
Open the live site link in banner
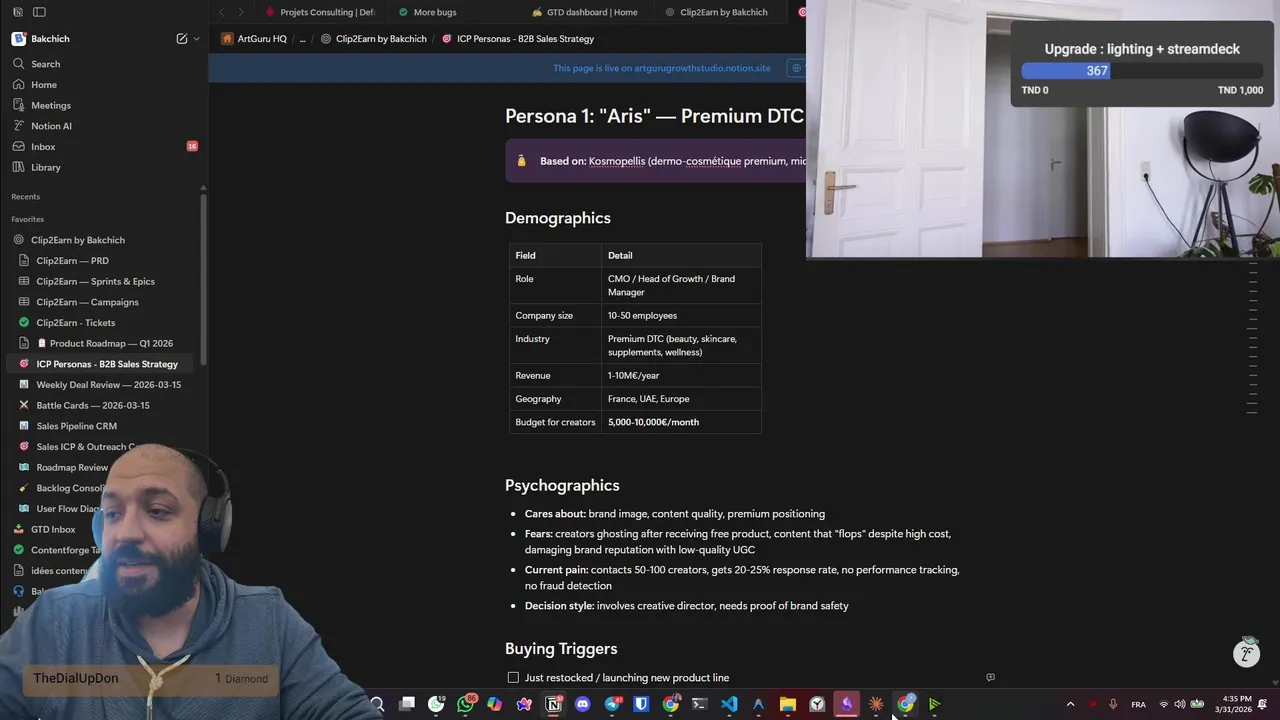(x=662, y=68)
